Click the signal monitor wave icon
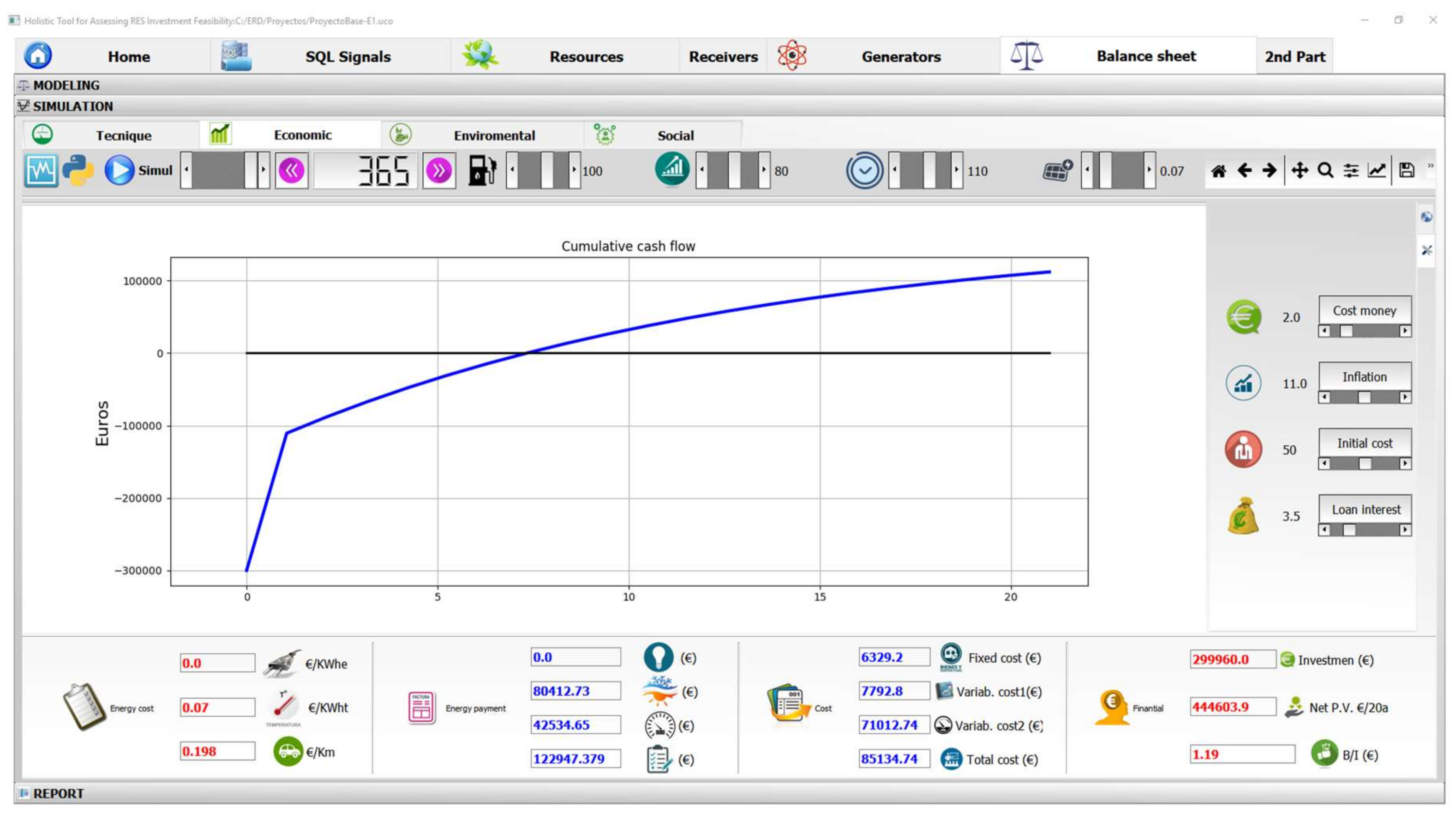The width and height of the screenshot is (1456, 815). click(41, 169)
